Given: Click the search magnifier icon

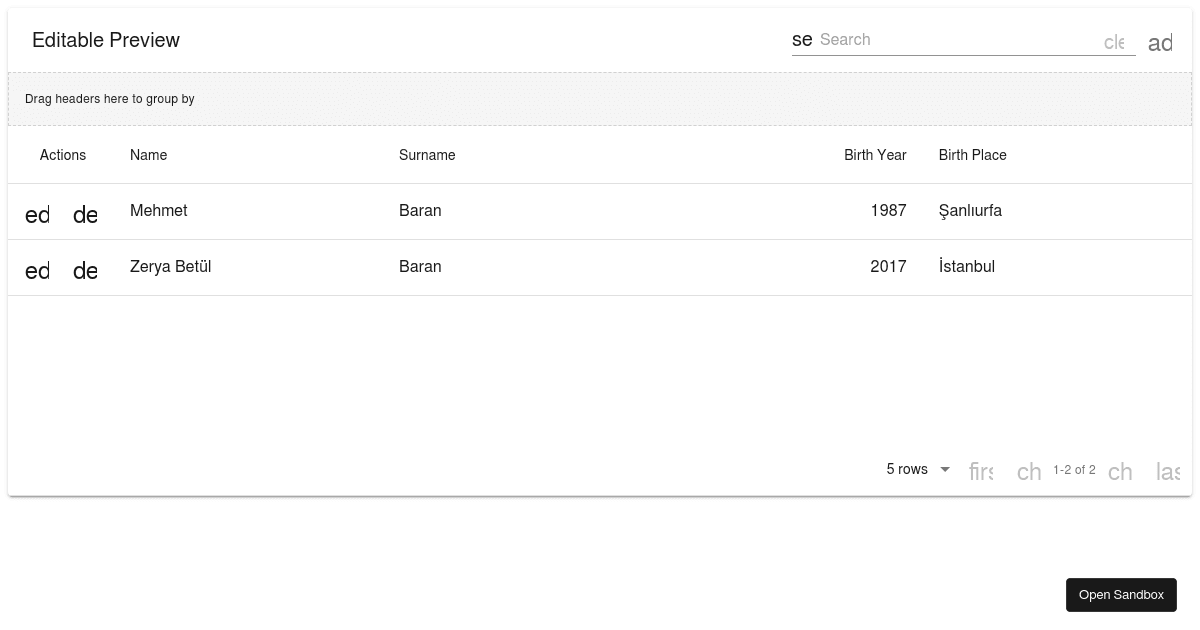Looking at the screenshot, I should (x=802, y=40).
